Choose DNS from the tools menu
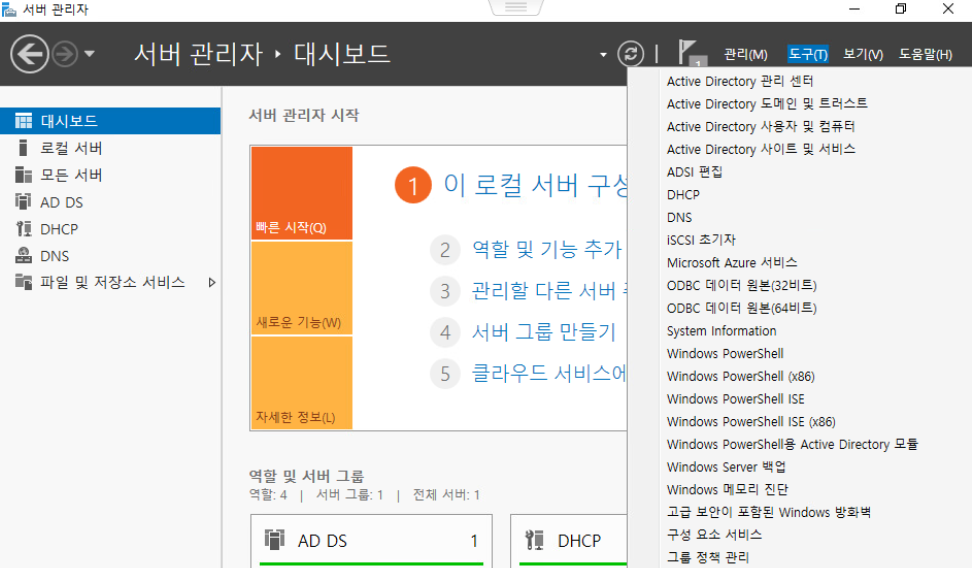This screenshot has width=972, height=568. click(x=679, y=218)
